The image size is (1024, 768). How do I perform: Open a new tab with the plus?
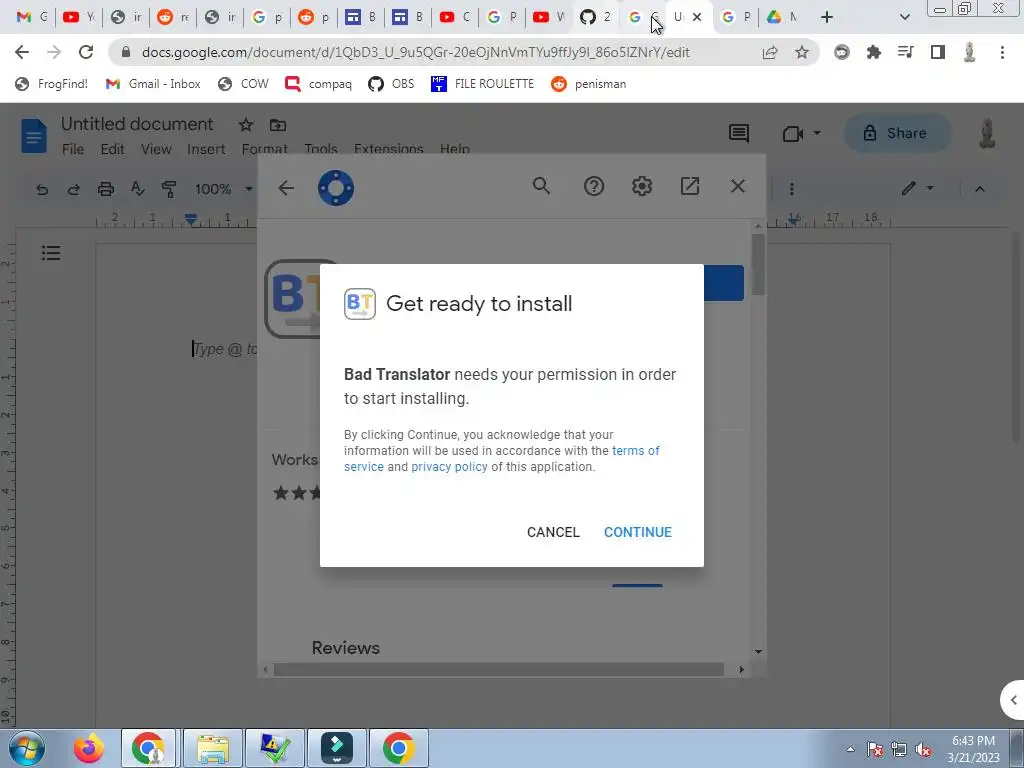tap(827, 17)
